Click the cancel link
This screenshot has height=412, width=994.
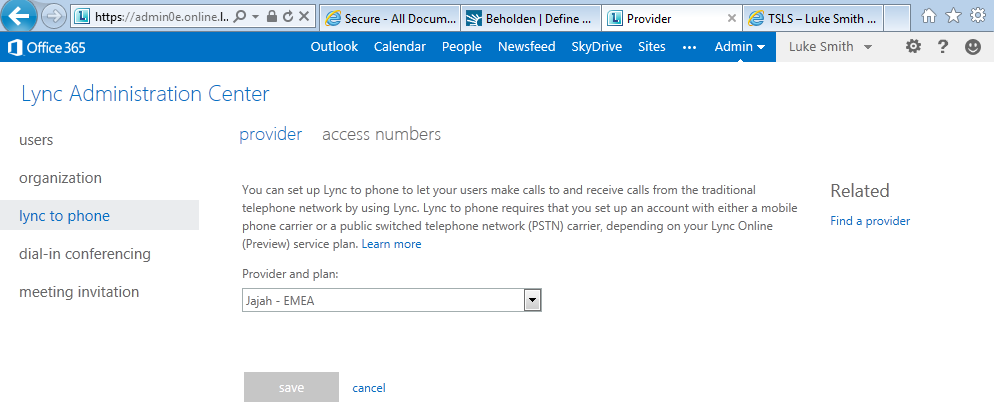(x=369, y=388)
